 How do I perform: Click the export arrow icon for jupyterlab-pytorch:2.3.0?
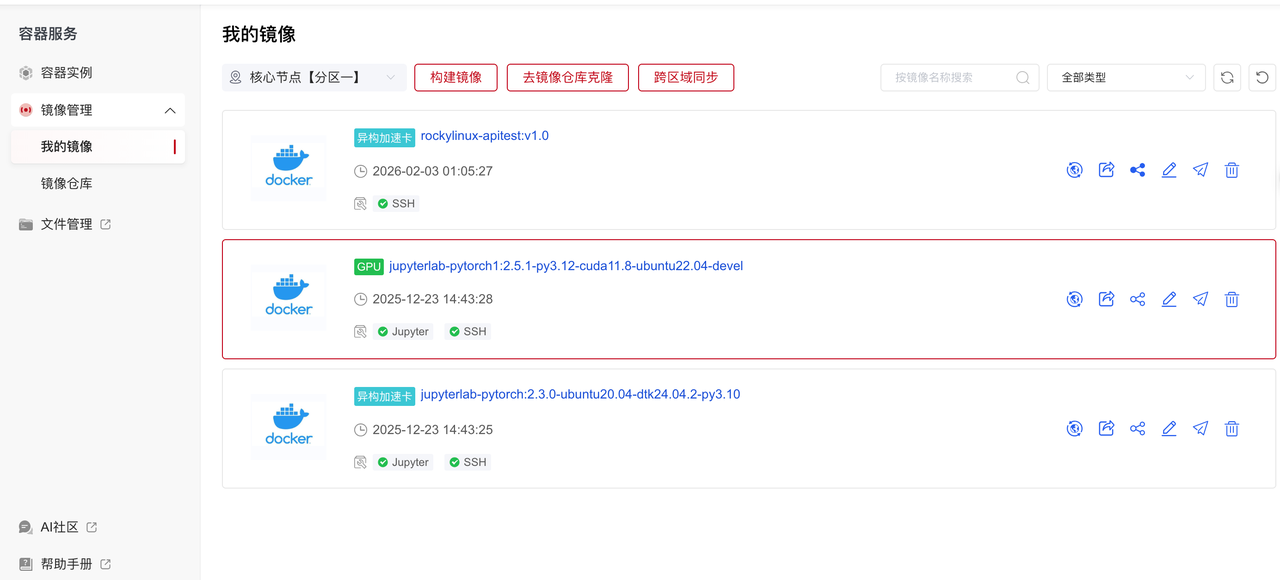(1106, 429)
